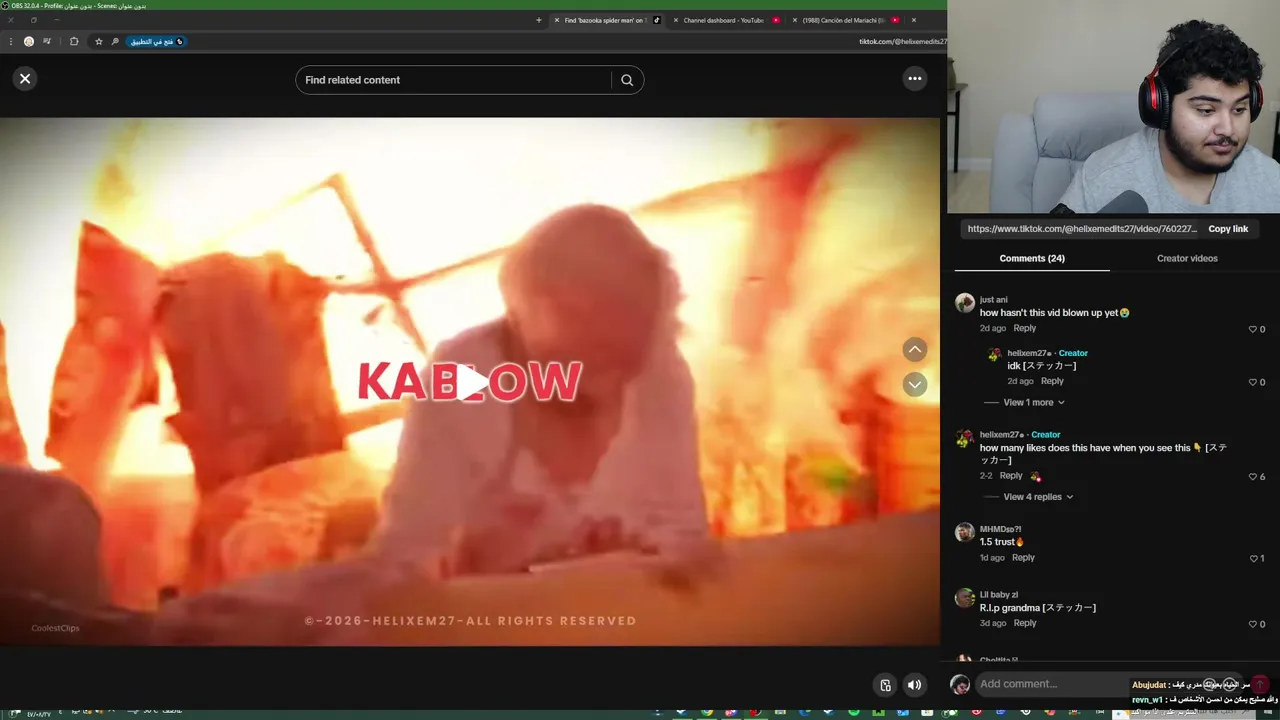Switch to Comments (24) tab
The height and width of the screenshot is (720, 1280).
[1032, 258]
